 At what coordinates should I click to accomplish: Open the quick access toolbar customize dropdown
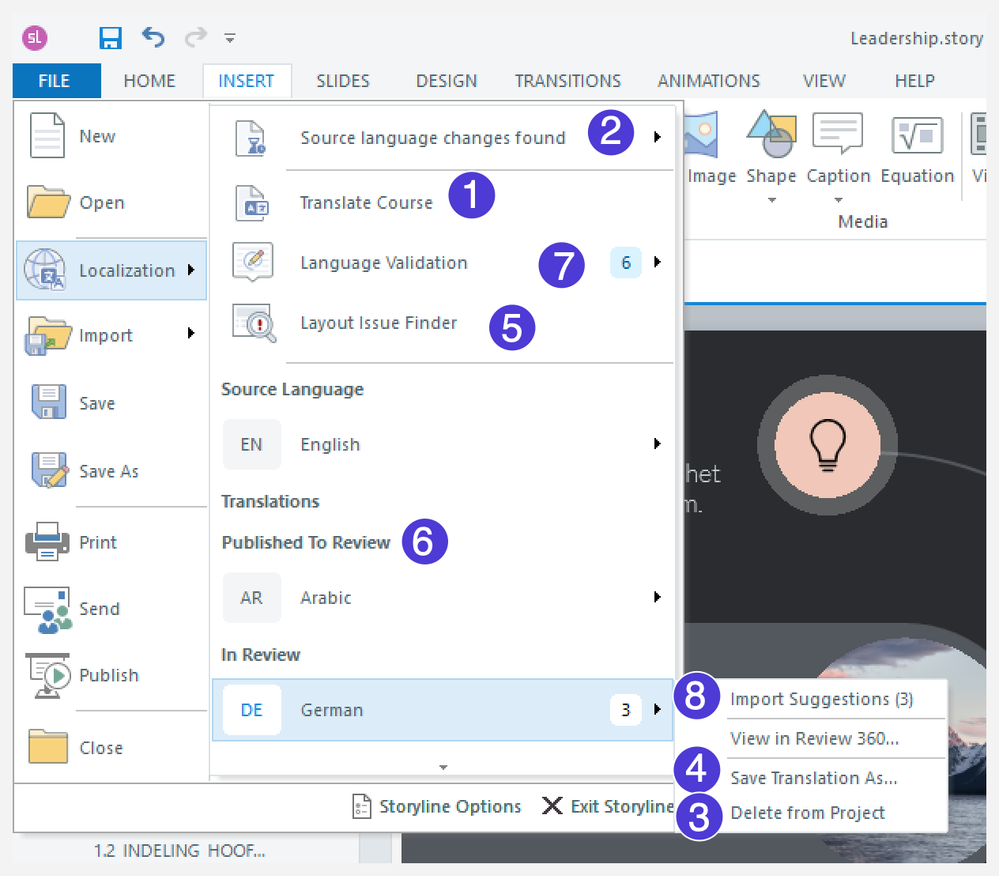coord(230,39)
